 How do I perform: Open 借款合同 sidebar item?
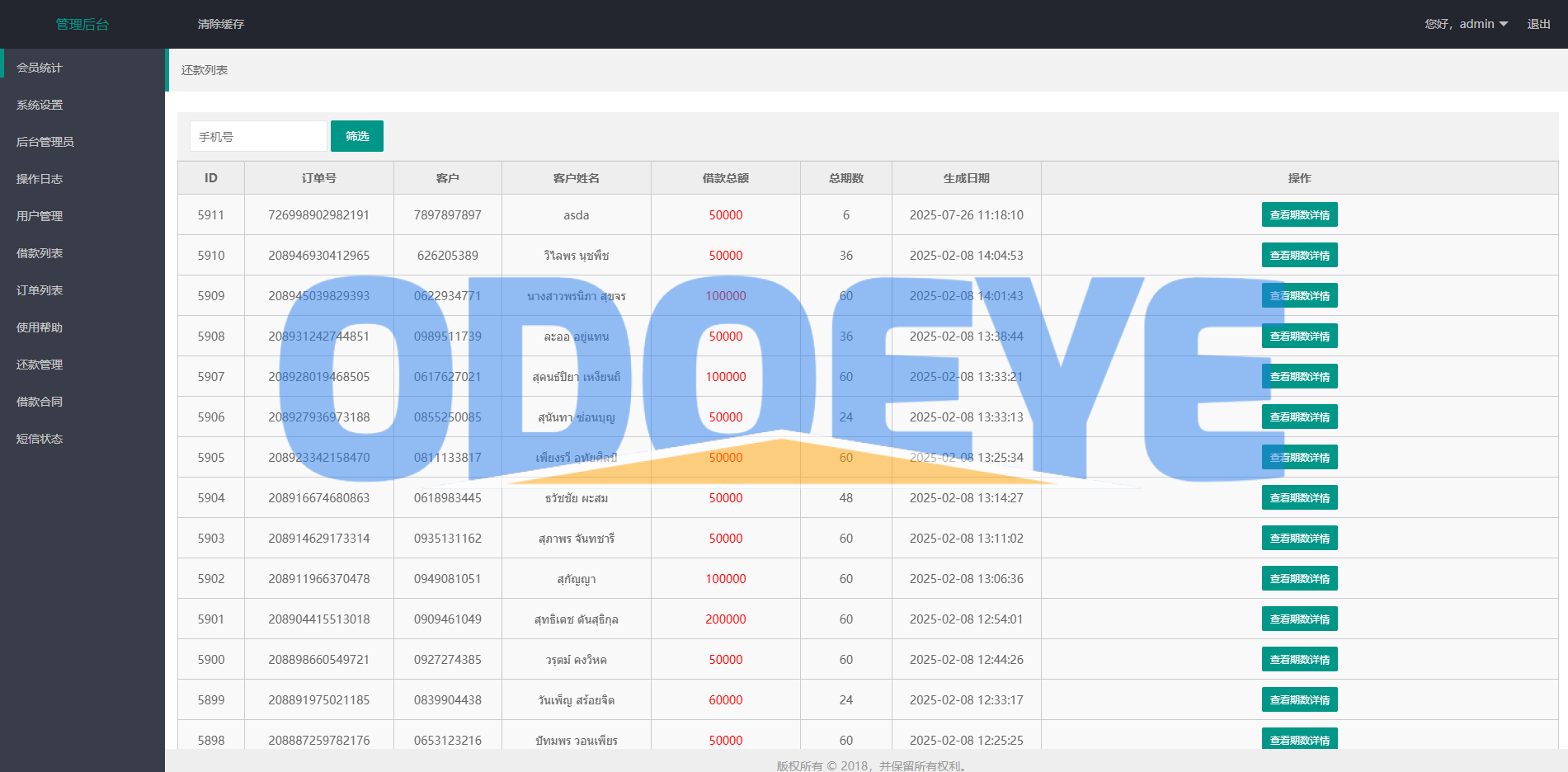[40, 402]
